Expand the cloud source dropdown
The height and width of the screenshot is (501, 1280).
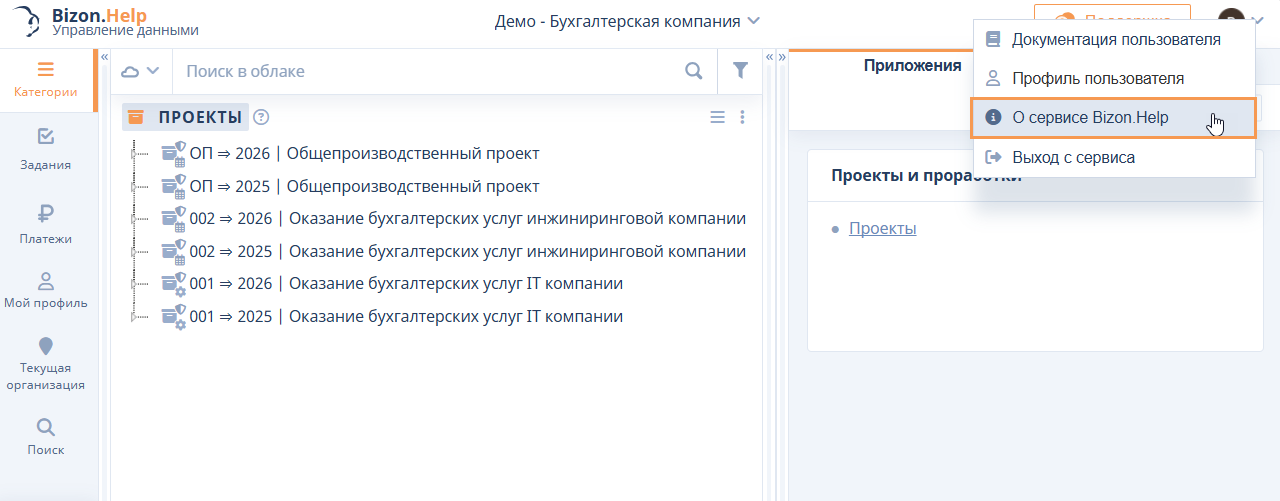140,71
